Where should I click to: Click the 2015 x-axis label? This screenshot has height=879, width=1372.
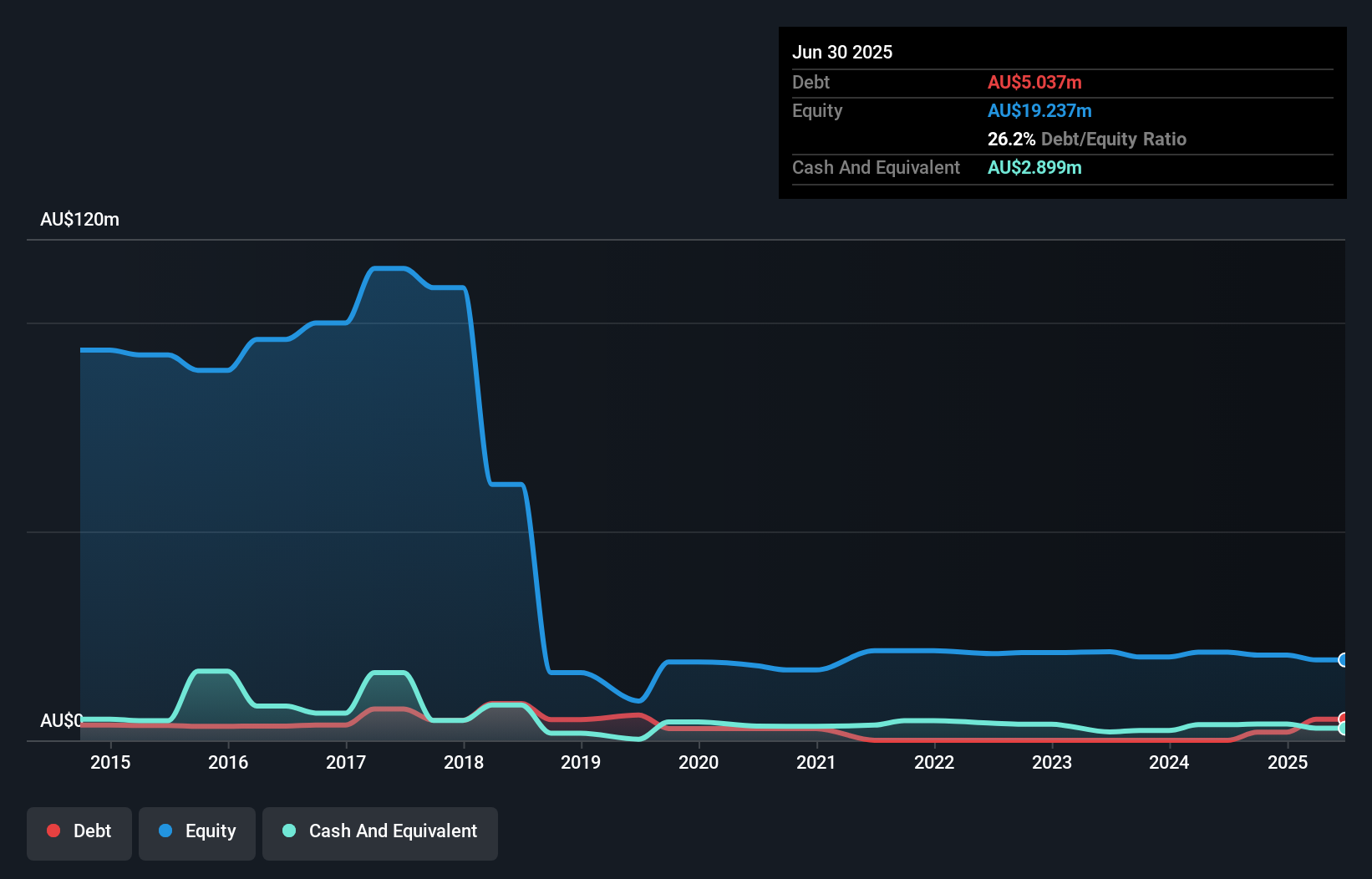pos(110,762)
